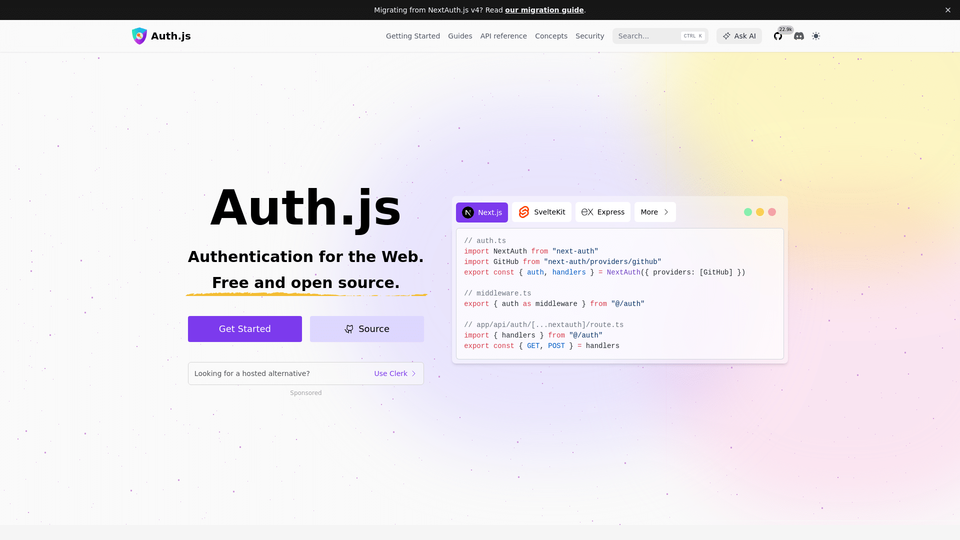Click the sparkle icon in Ask AI

(727, 36)
